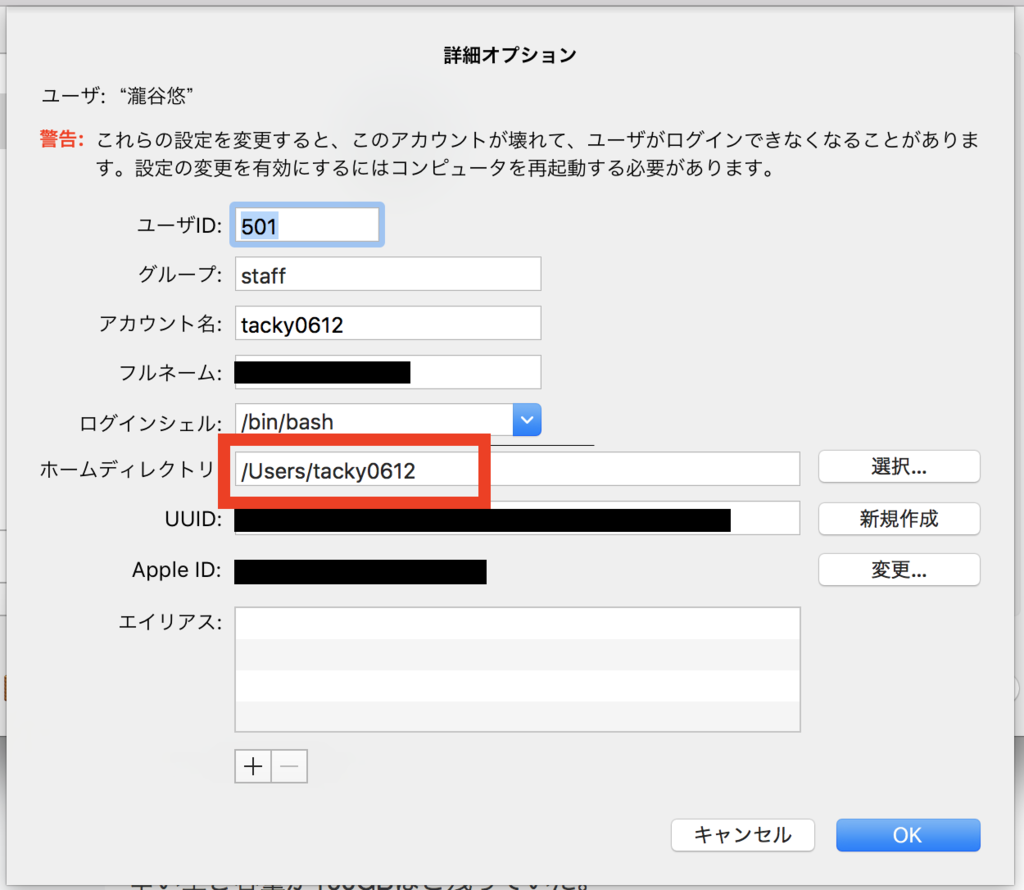1024x890 pixels.
Task: Open the login shell /bin/bash dropdown
Action: click(527, 420)
